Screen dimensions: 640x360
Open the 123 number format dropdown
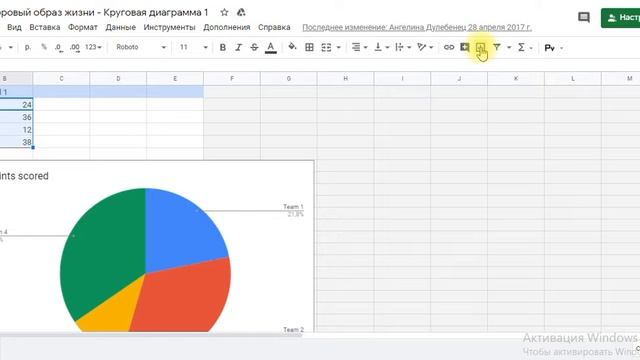click(x=93, y=47)
